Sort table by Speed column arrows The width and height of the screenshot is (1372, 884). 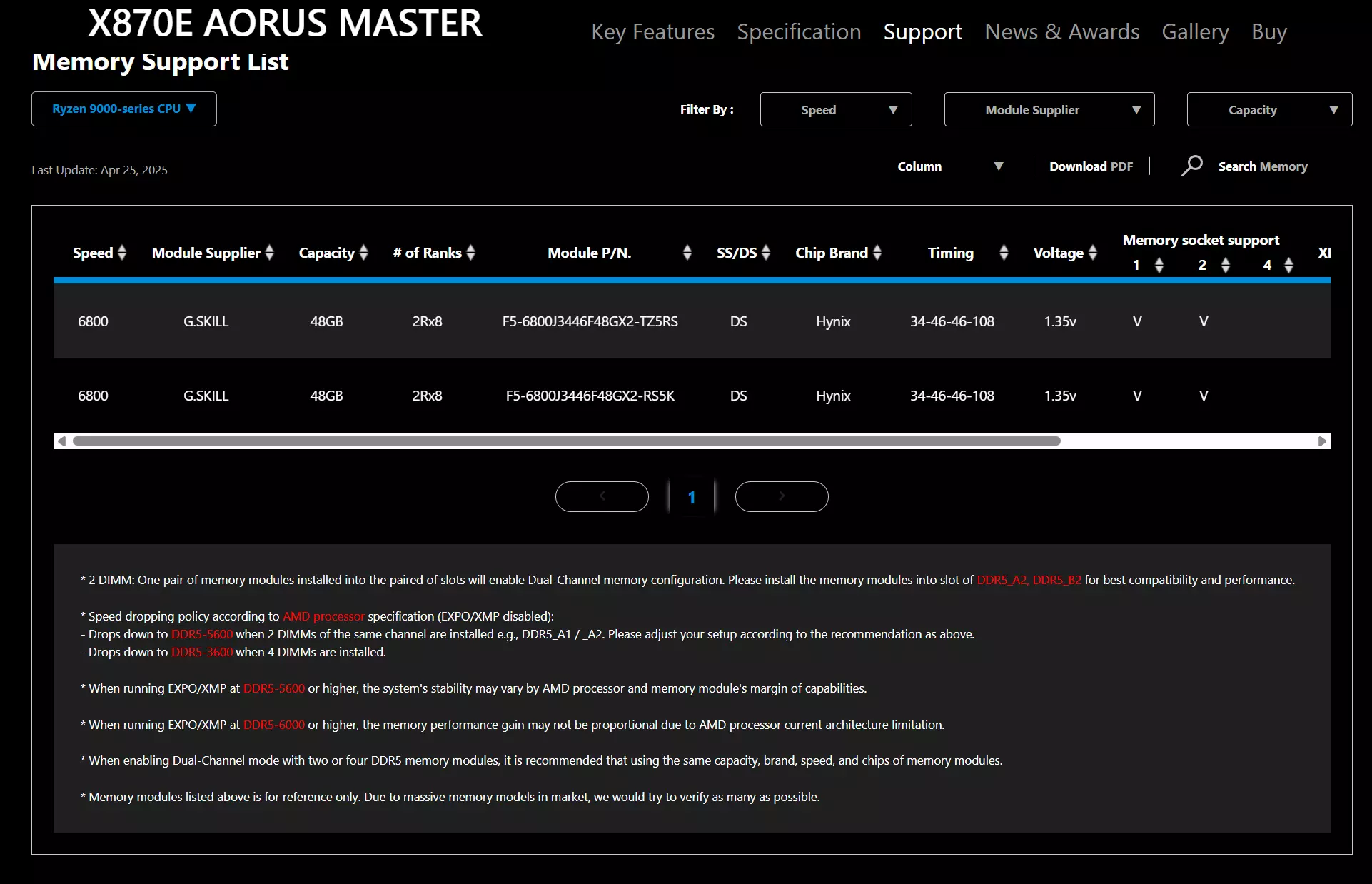(122, 253)
